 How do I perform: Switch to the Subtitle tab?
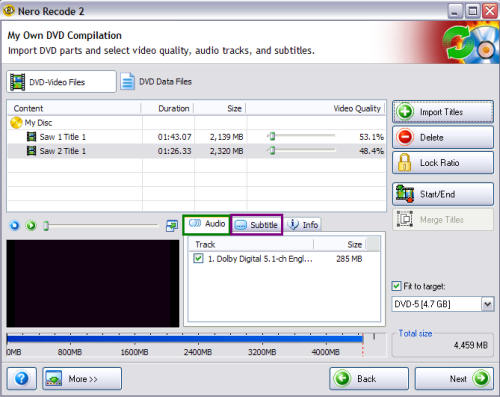point(256,225)
